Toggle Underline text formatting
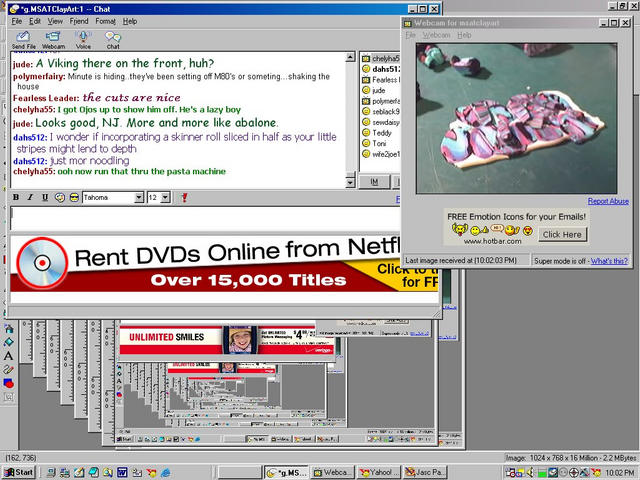This screenshot has height=480, width=640. 45,198
